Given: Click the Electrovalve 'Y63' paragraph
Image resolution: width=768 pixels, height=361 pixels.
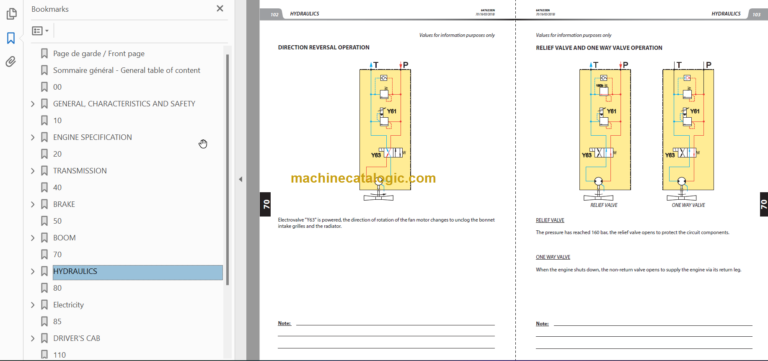Looking at the screenshot, I should [386, 223].
